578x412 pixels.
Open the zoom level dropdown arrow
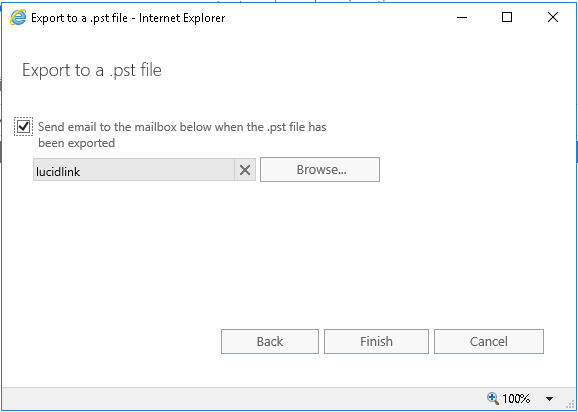click(549, 398)
